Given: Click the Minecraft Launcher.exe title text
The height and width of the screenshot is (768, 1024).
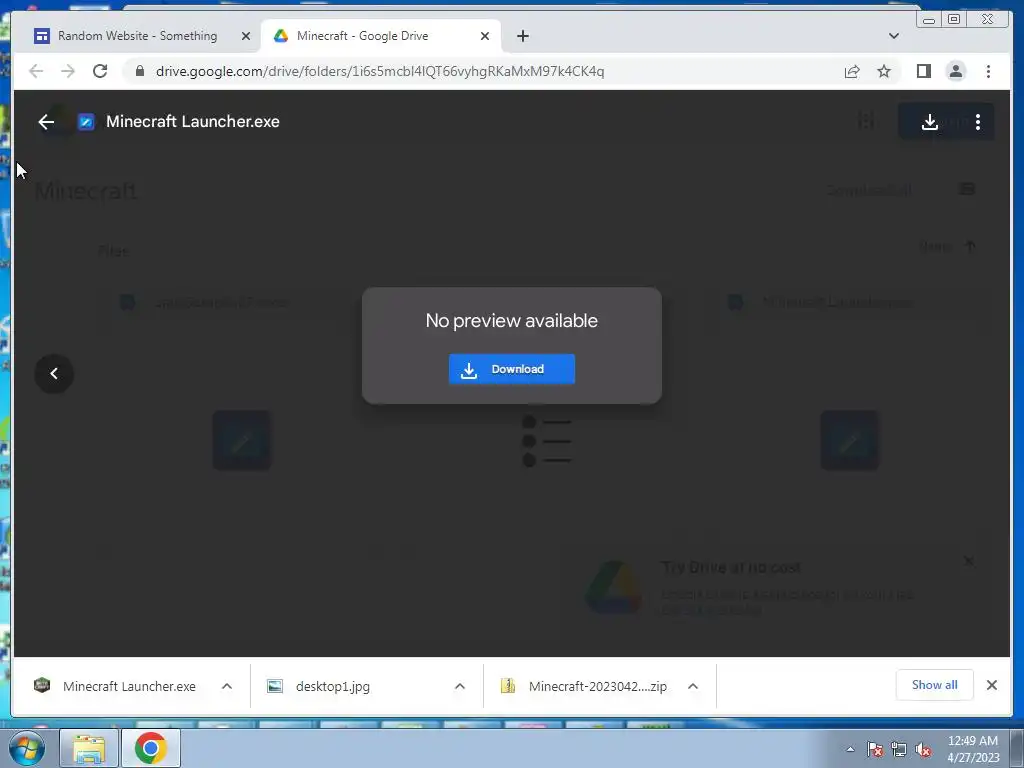Looking at the screenshot, I should pos(193,122).
